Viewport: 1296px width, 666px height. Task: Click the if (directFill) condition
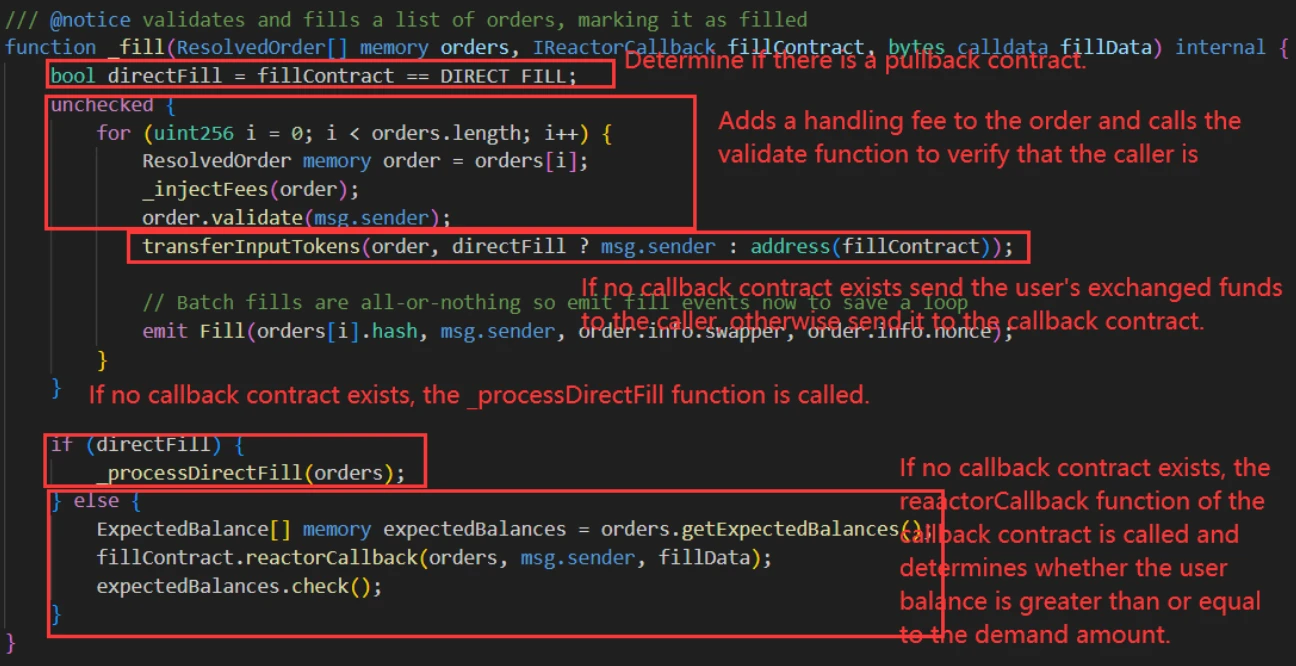[x=147, y=444]
